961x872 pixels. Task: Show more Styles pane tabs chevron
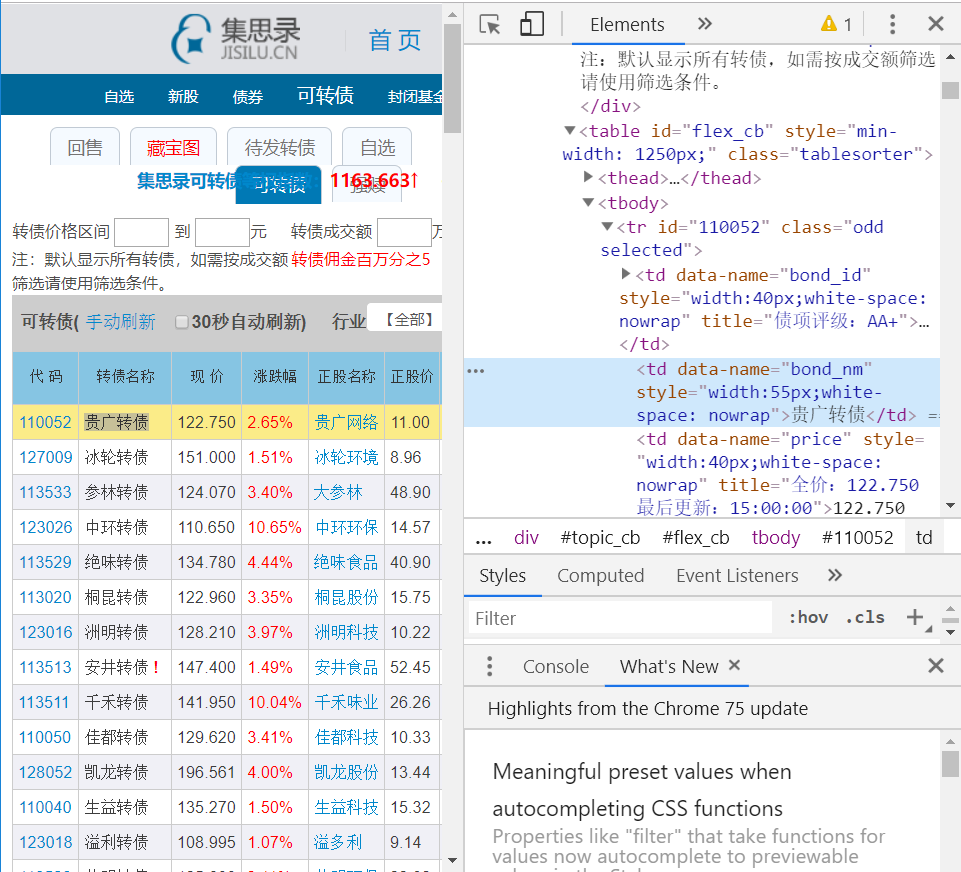tap(835, 575)
